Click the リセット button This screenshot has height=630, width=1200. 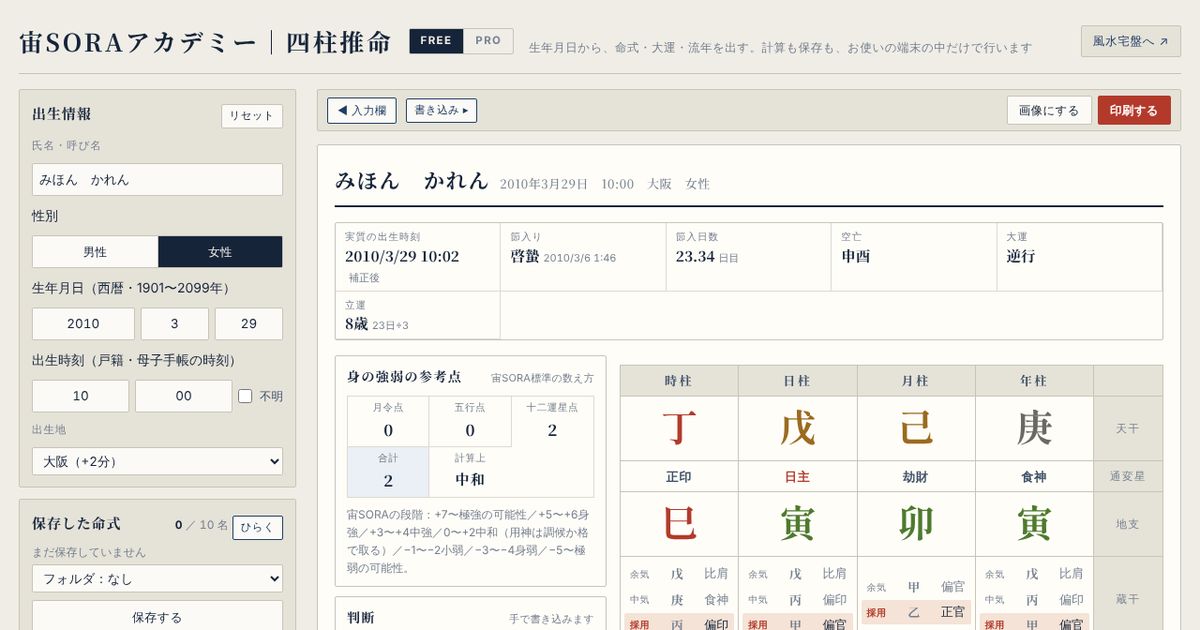pos(252,116)
